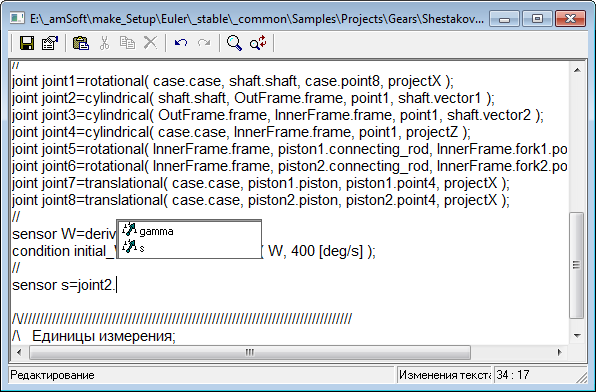Image resolution: width=596 pixels, height=392 pixels.
Task: Click the comment 'Единицы измерения;'
Action: (104, 336)
